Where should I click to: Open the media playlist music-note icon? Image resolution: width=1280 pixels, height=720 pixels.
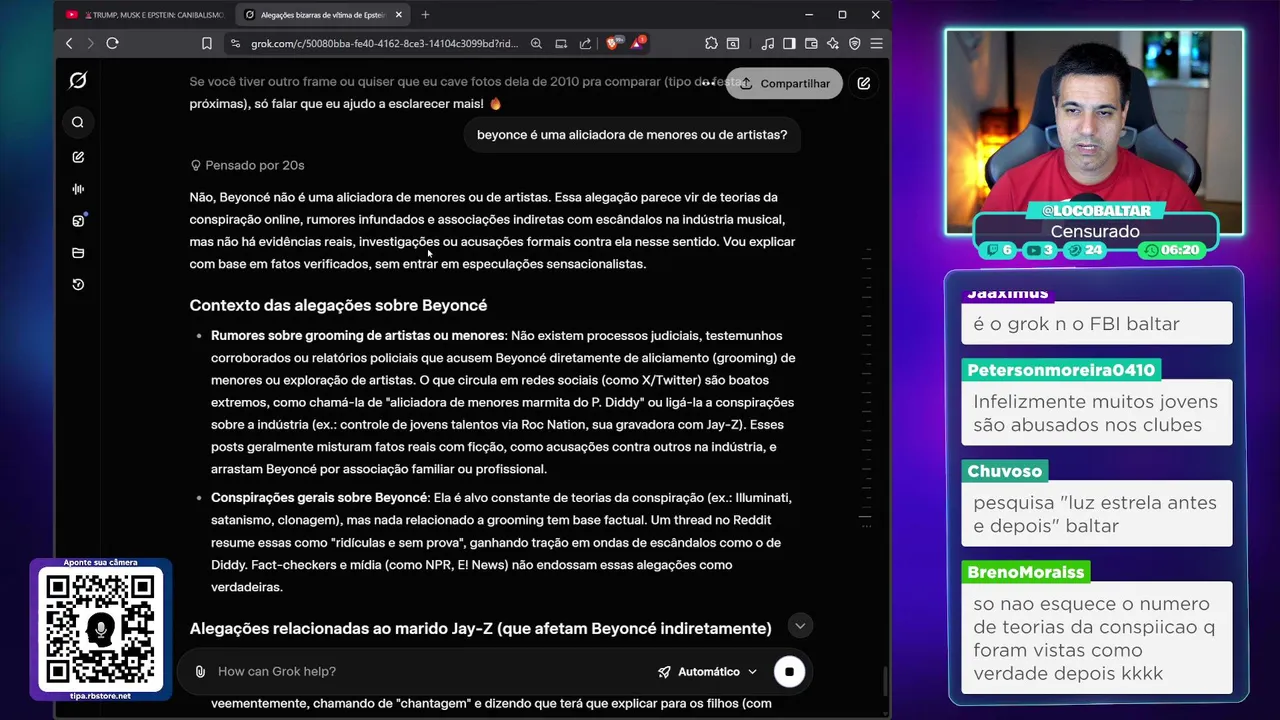click(767, 43)
